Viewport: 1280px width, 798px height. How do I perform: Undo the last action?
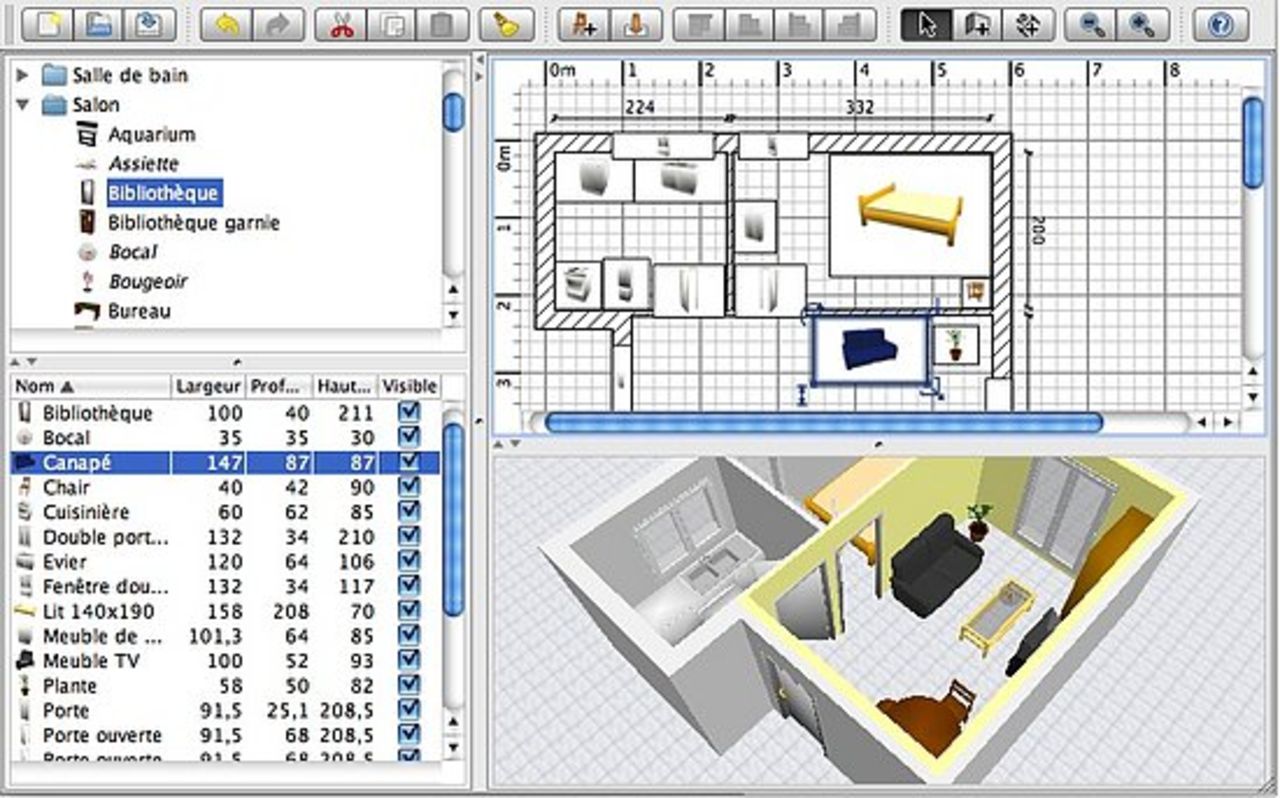point(226,25)
